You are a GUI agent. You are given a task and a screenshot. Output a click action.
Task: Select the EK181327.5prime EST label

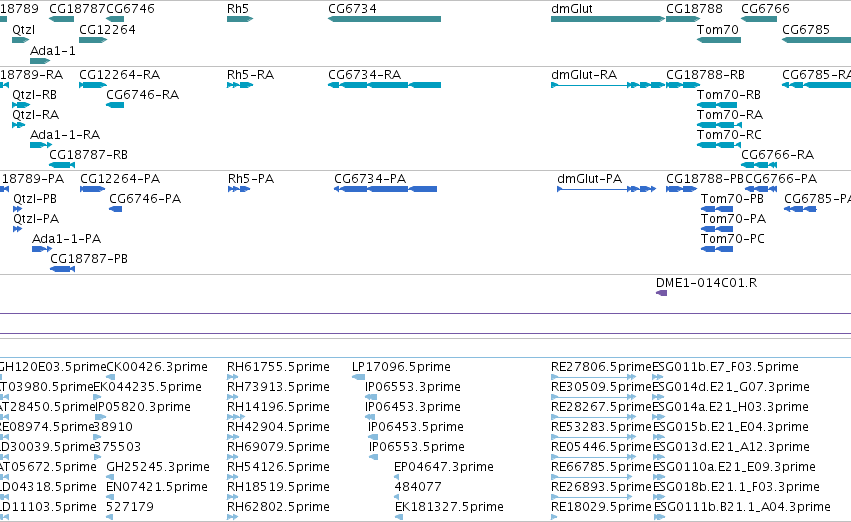pos(449,507)
